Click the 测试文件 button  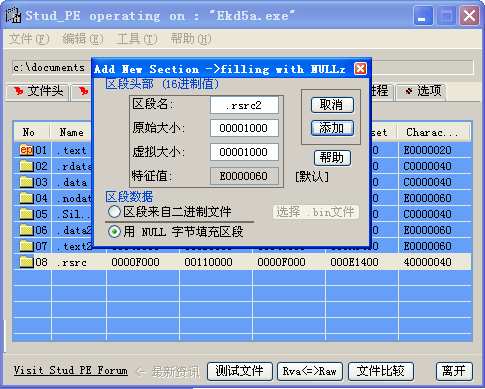pyautogui.click(x=239, y=371)
